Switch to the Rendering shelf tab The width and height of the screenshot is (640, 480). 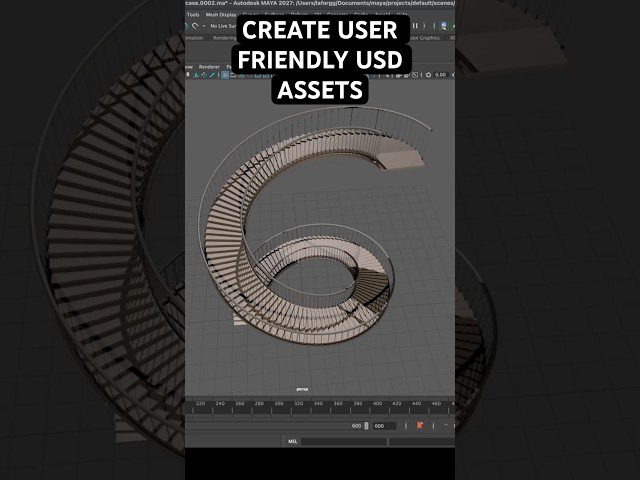coord(224,38)
